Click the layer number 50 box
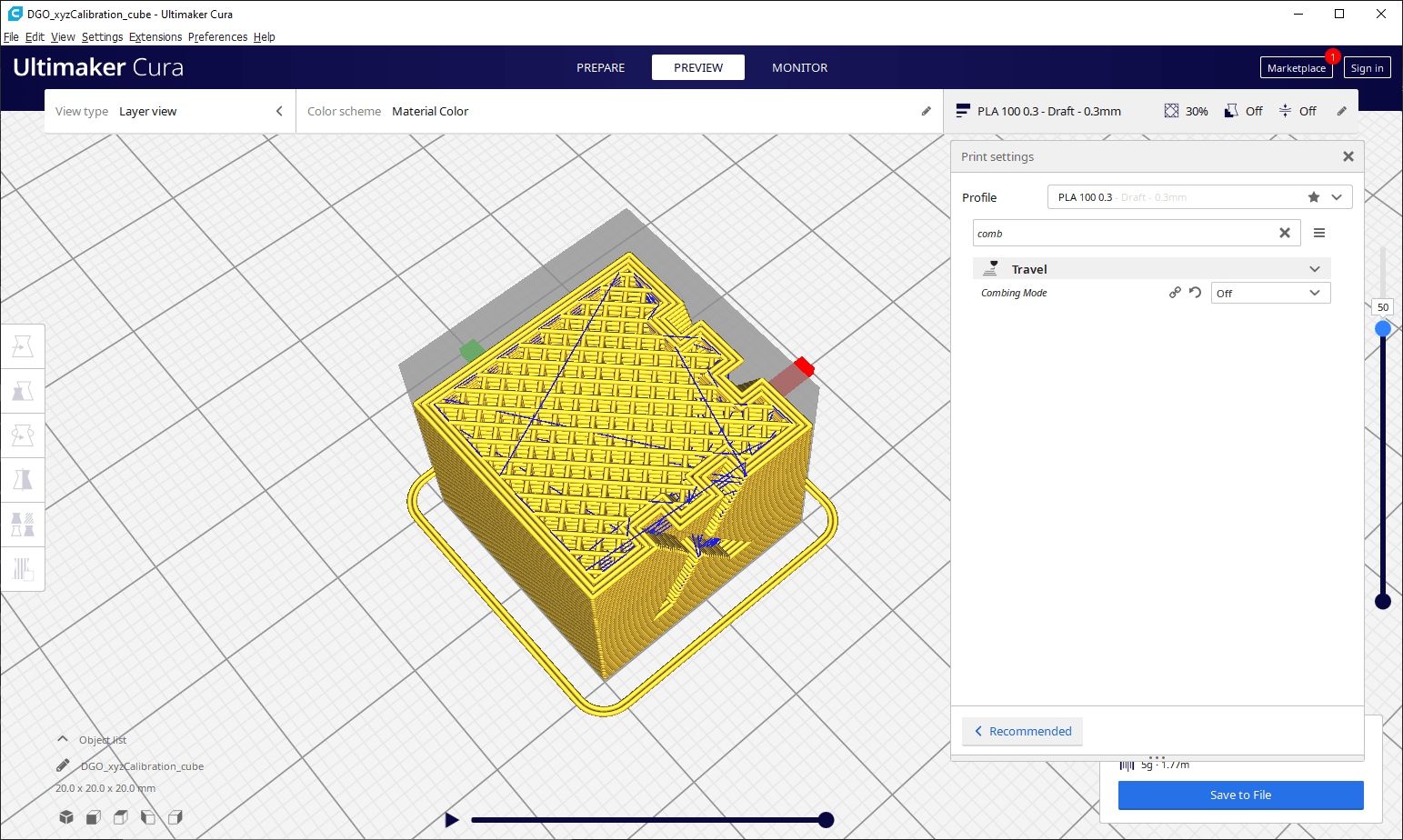This screenshot has height=840, width=1403. [1383, 307]
